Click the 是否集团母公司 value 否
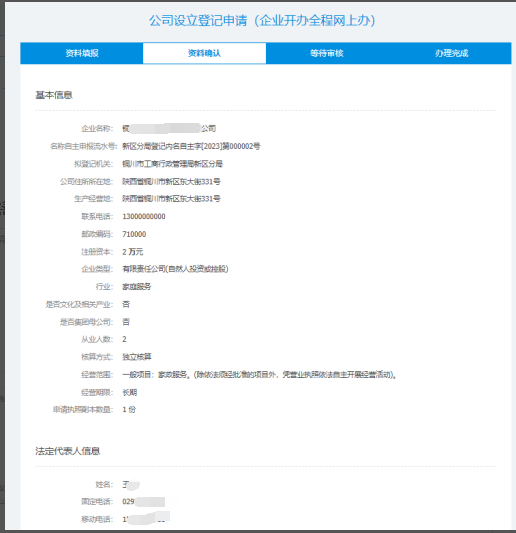 (x=126, y=322)
